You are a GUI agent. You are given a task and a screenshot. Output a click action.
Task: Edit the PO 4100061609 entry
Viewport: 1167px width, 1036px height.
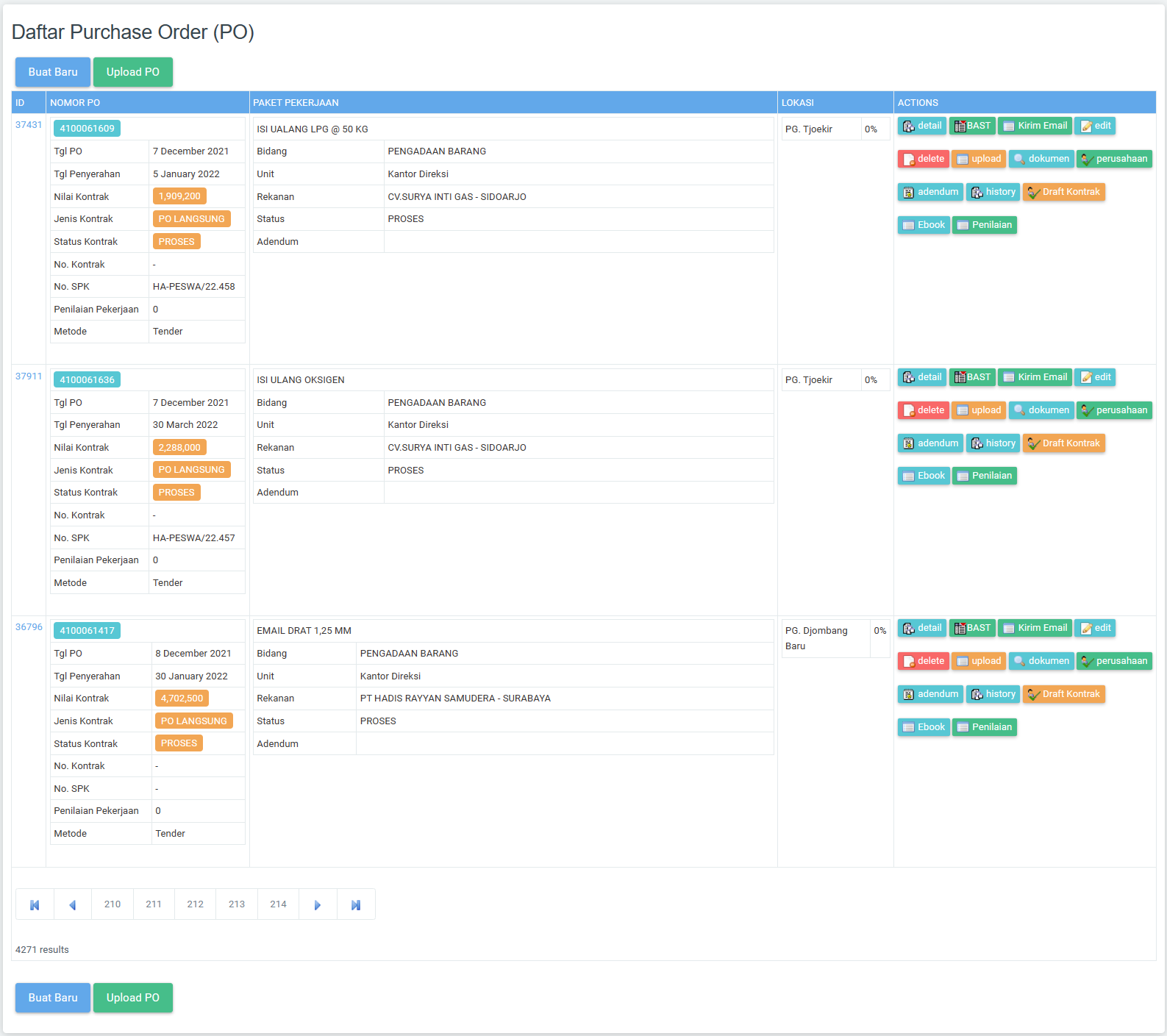tap(1095, 126)
